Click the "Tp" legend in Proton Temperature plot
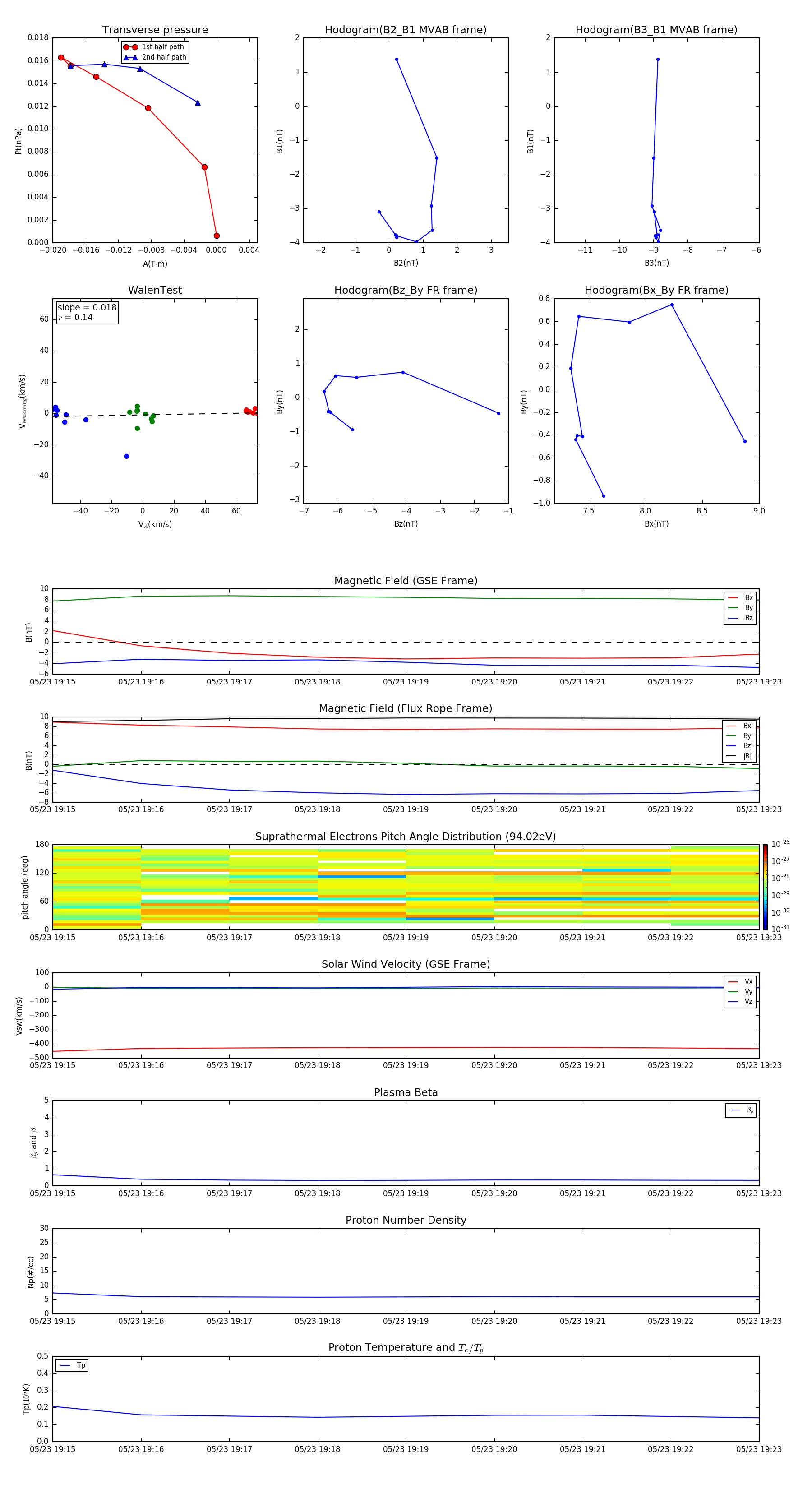 pos(72,1365)
